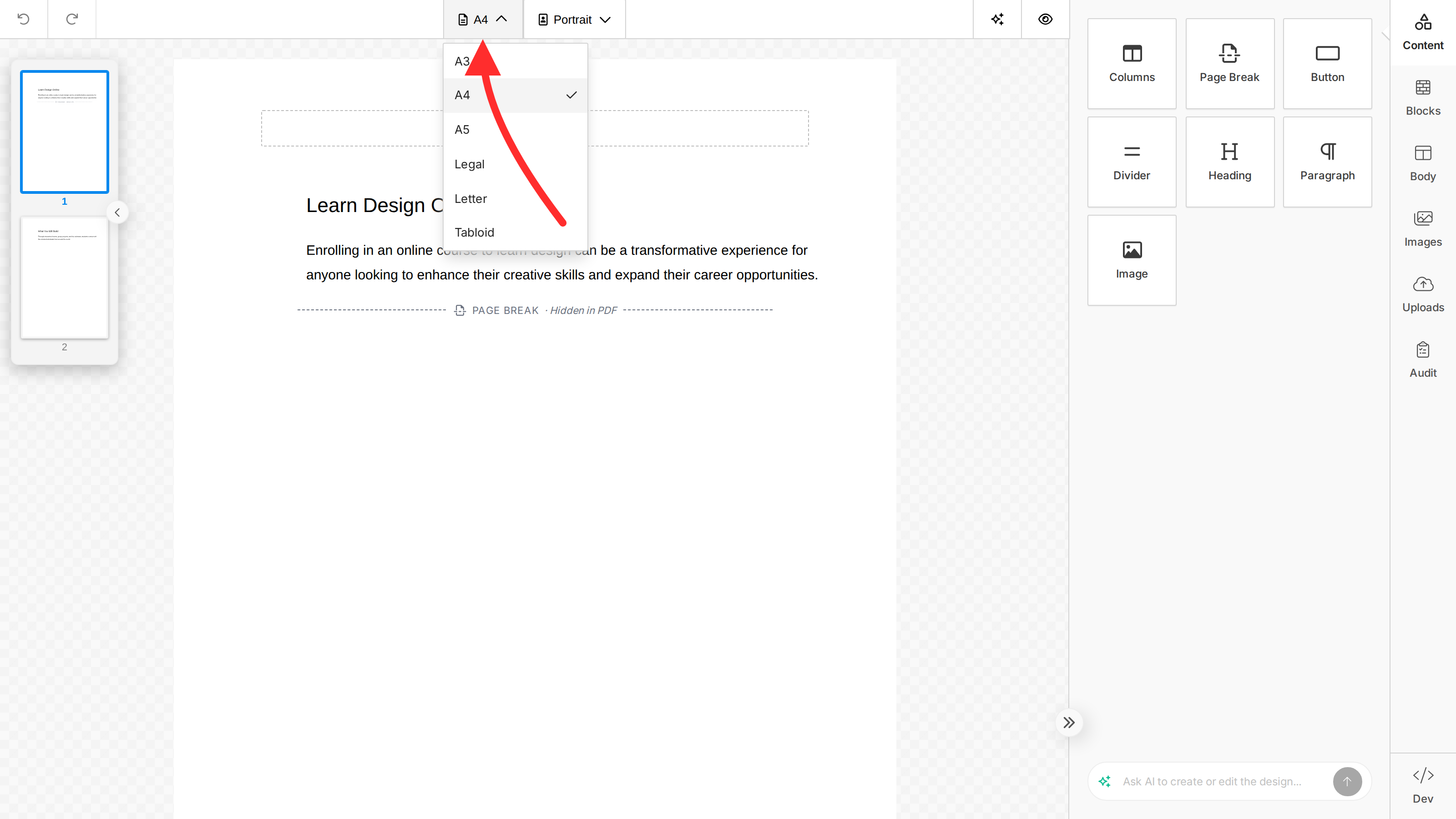Open the Uploads tab
This screenshot has width=1456, height=819.
coord(1423,294)
